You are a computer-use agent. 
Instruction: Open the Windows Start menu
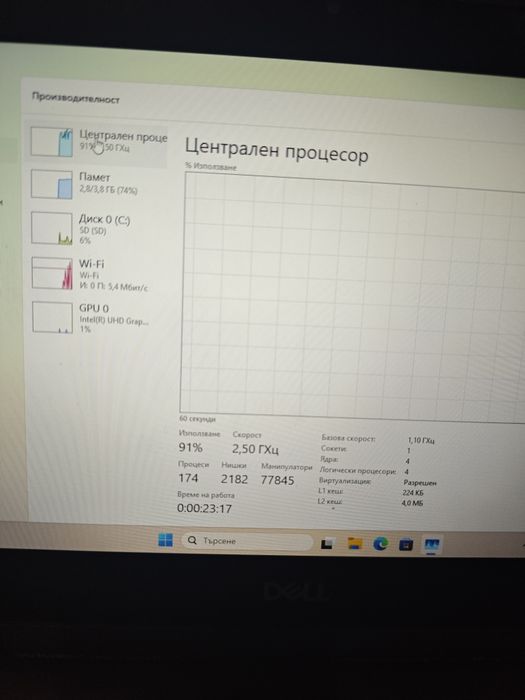click(x=166, y=540)
